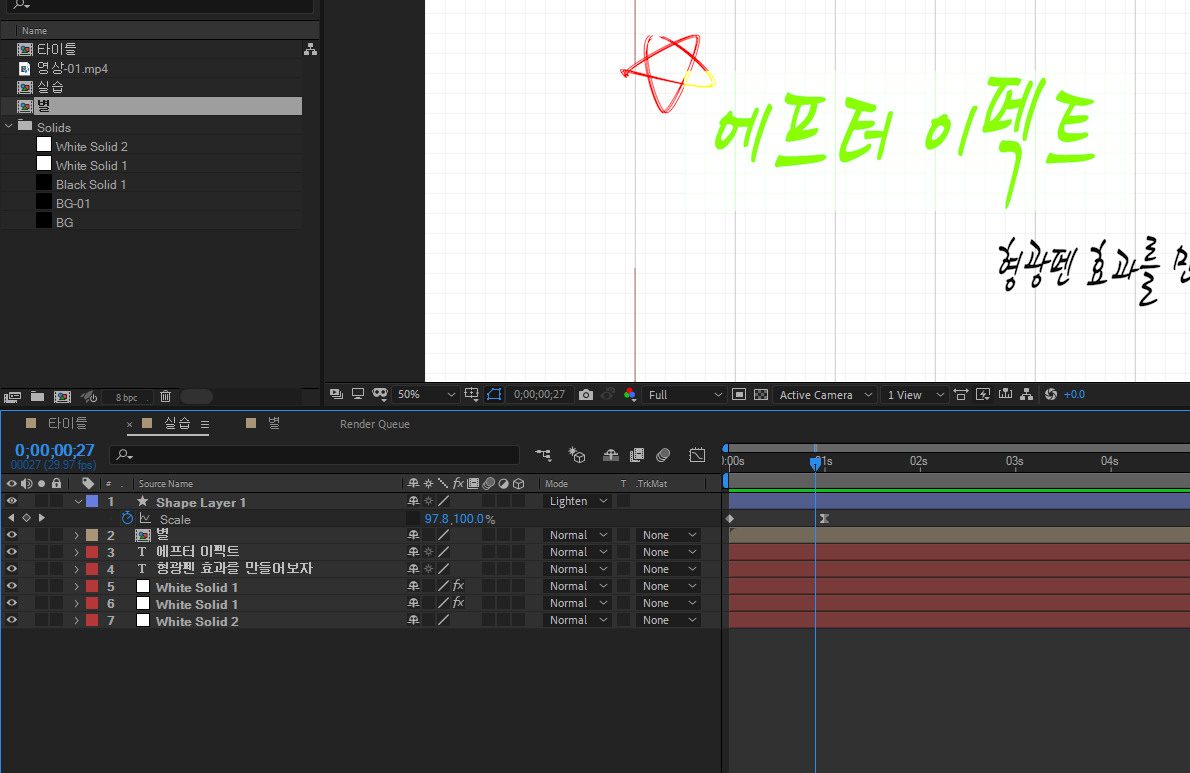Open Composition Mini-Flowchart in timeline
This screenshot has width=1190, height=773.
[x=543, y=455]
